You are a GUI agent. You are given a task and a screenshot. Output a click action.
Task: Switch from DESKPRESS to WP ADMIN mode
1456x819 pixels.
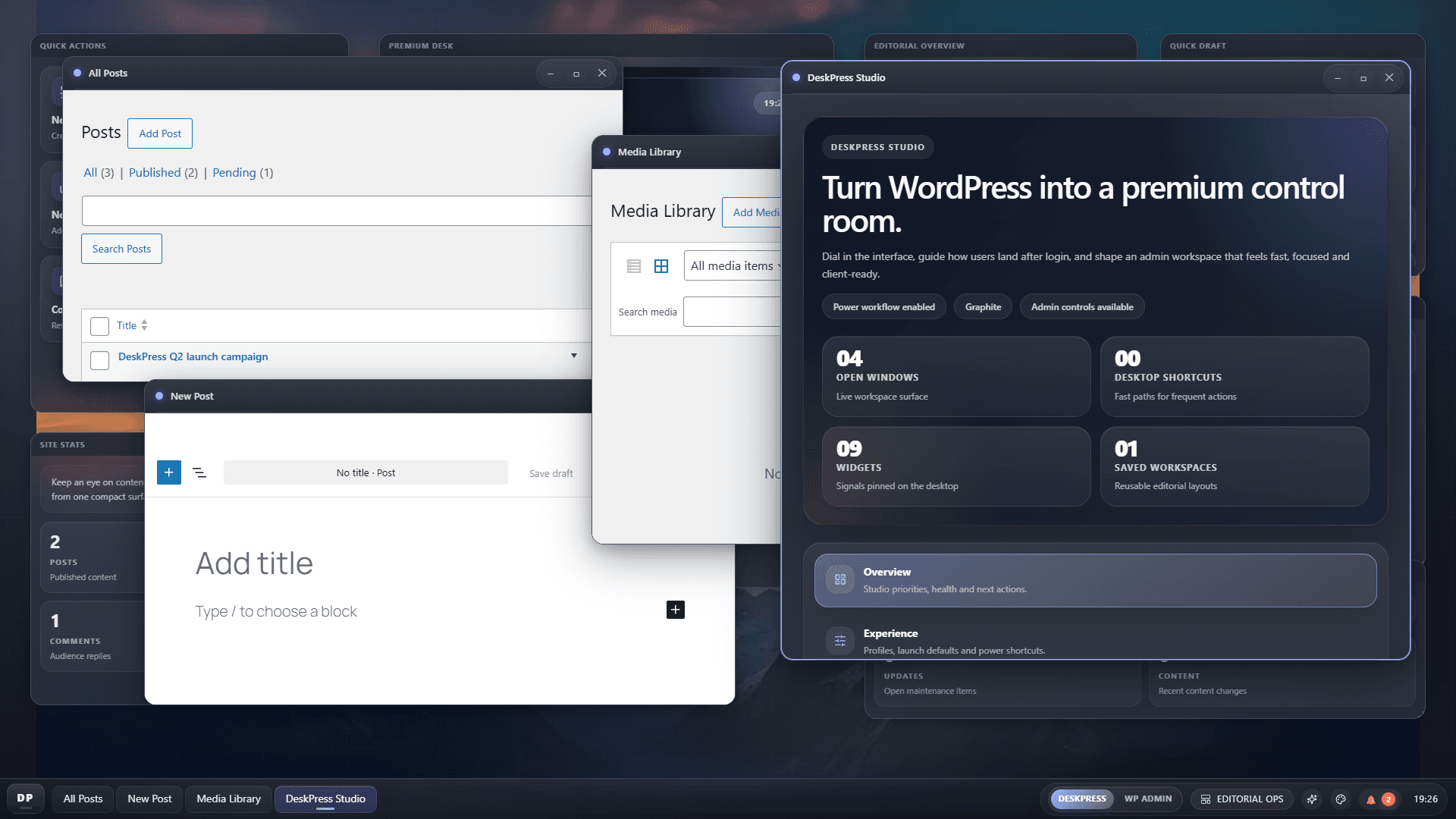[x=1148, y=799]
